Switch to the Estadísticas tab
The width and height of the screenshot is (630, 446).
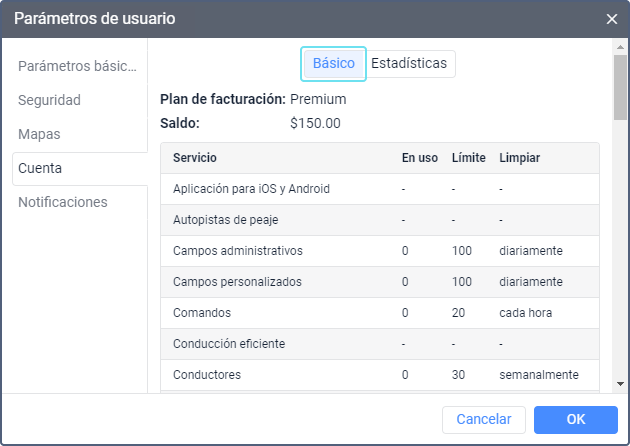(x=409, y=63)
